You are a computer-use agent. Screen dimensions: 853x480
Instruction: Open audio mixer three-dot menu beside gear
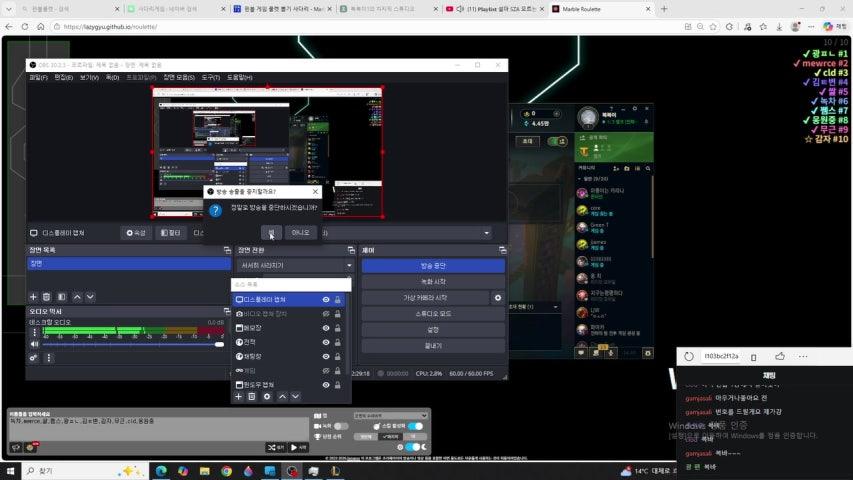[49, 358]
